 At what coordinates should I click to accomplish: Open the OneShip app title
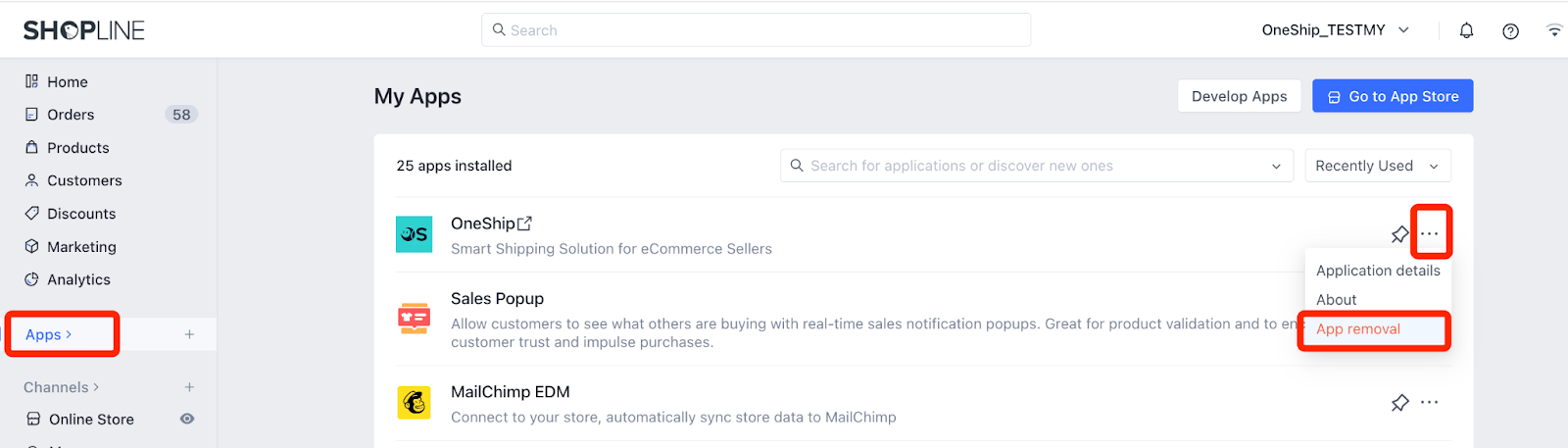click(482, 224)
